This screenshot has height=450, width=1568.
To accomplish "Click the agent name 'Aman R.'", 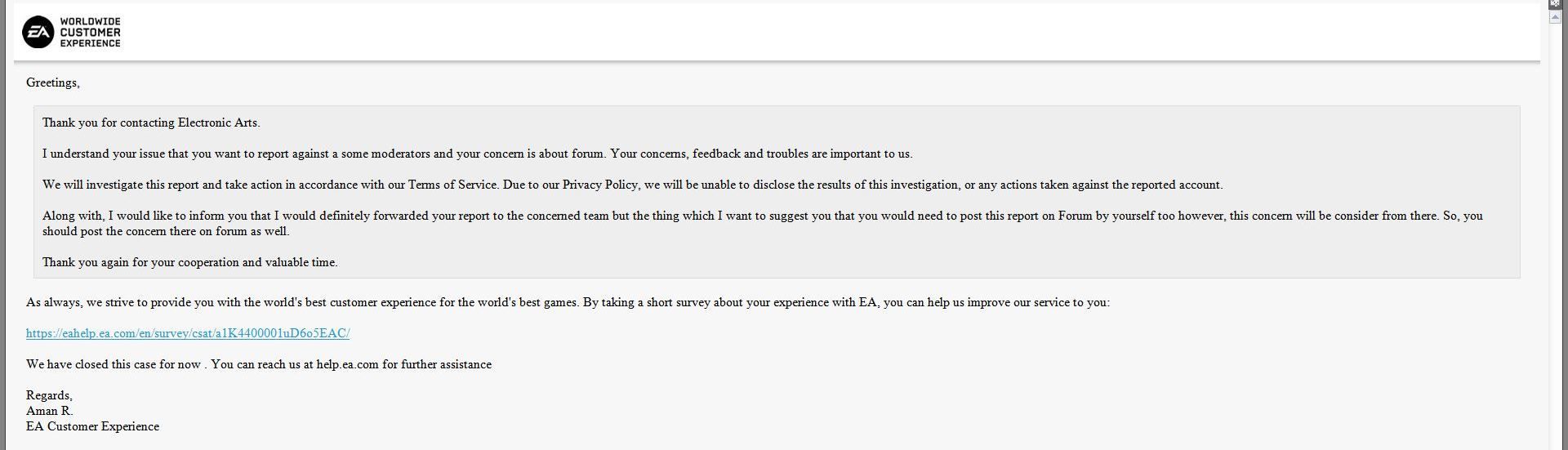I will [x=49, y=411].
